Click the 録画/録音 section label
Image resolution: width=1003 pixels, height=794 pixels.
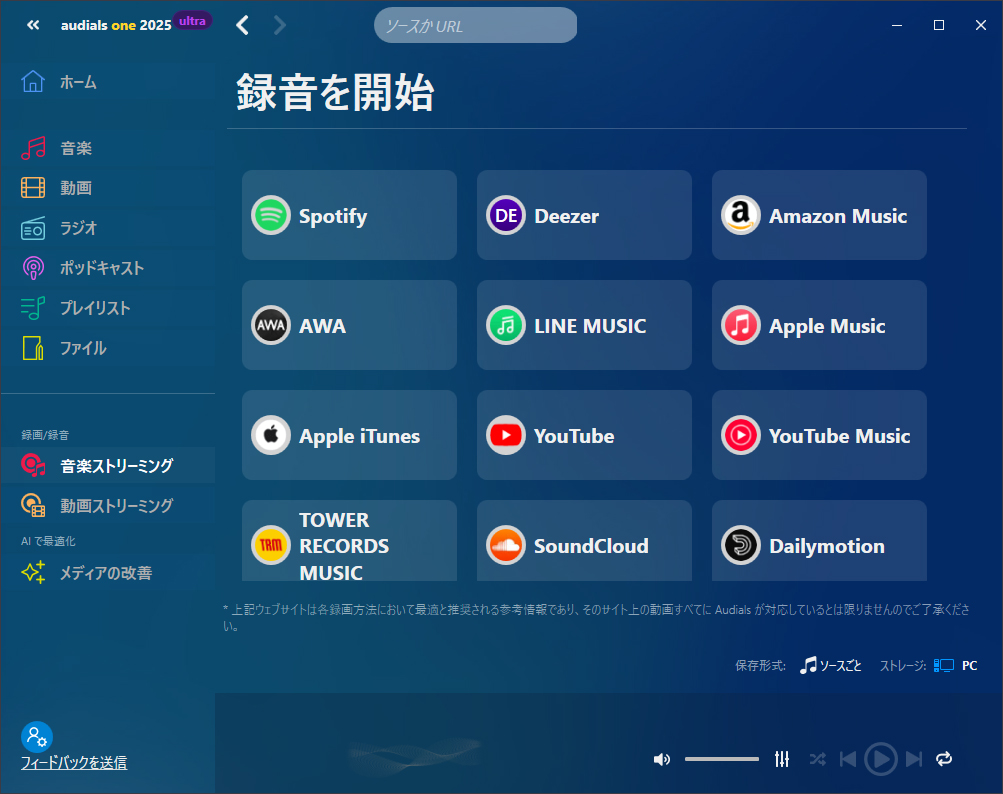point(45,435)
